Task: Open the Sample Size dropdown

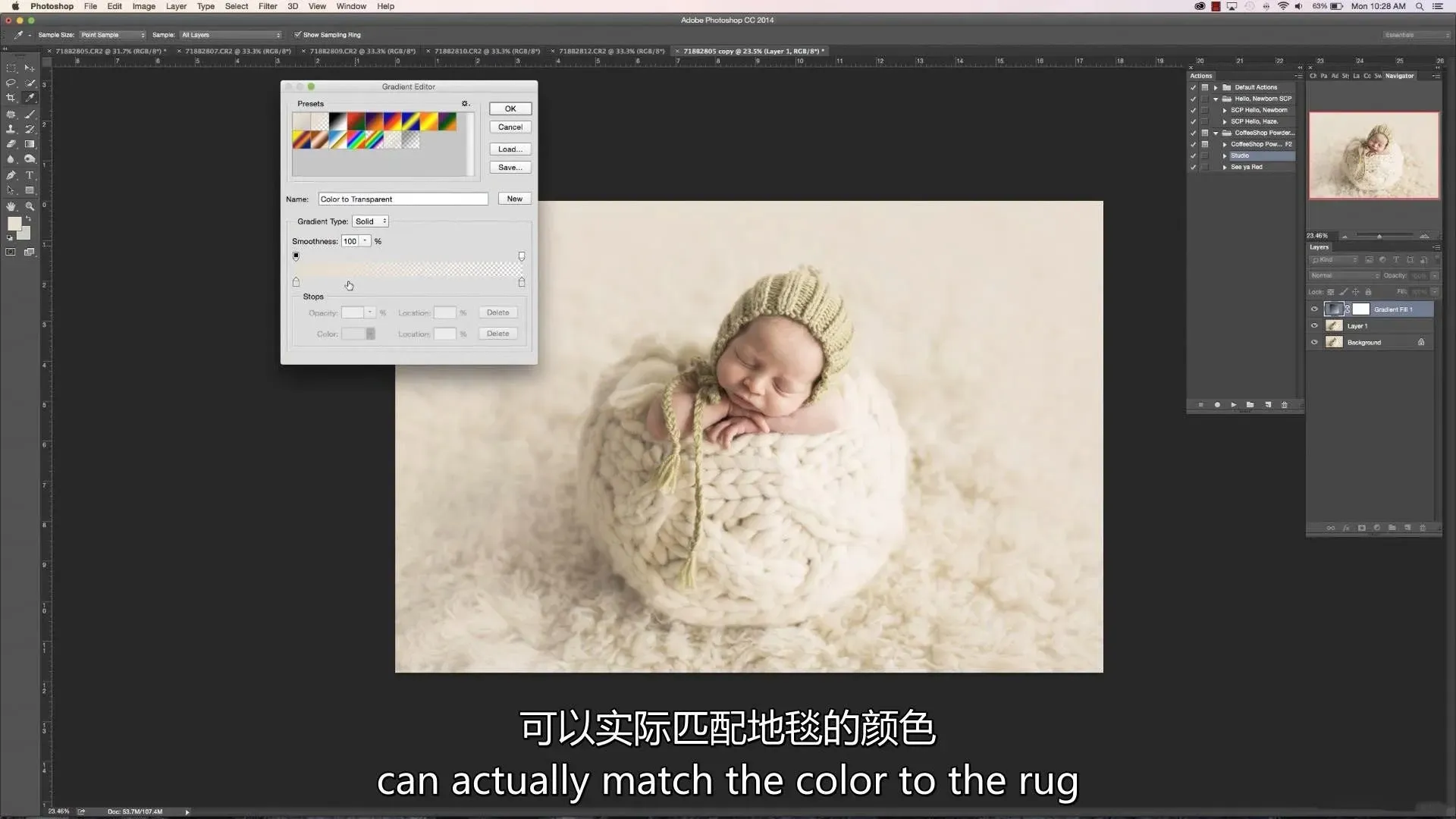Action: [112, 35]
